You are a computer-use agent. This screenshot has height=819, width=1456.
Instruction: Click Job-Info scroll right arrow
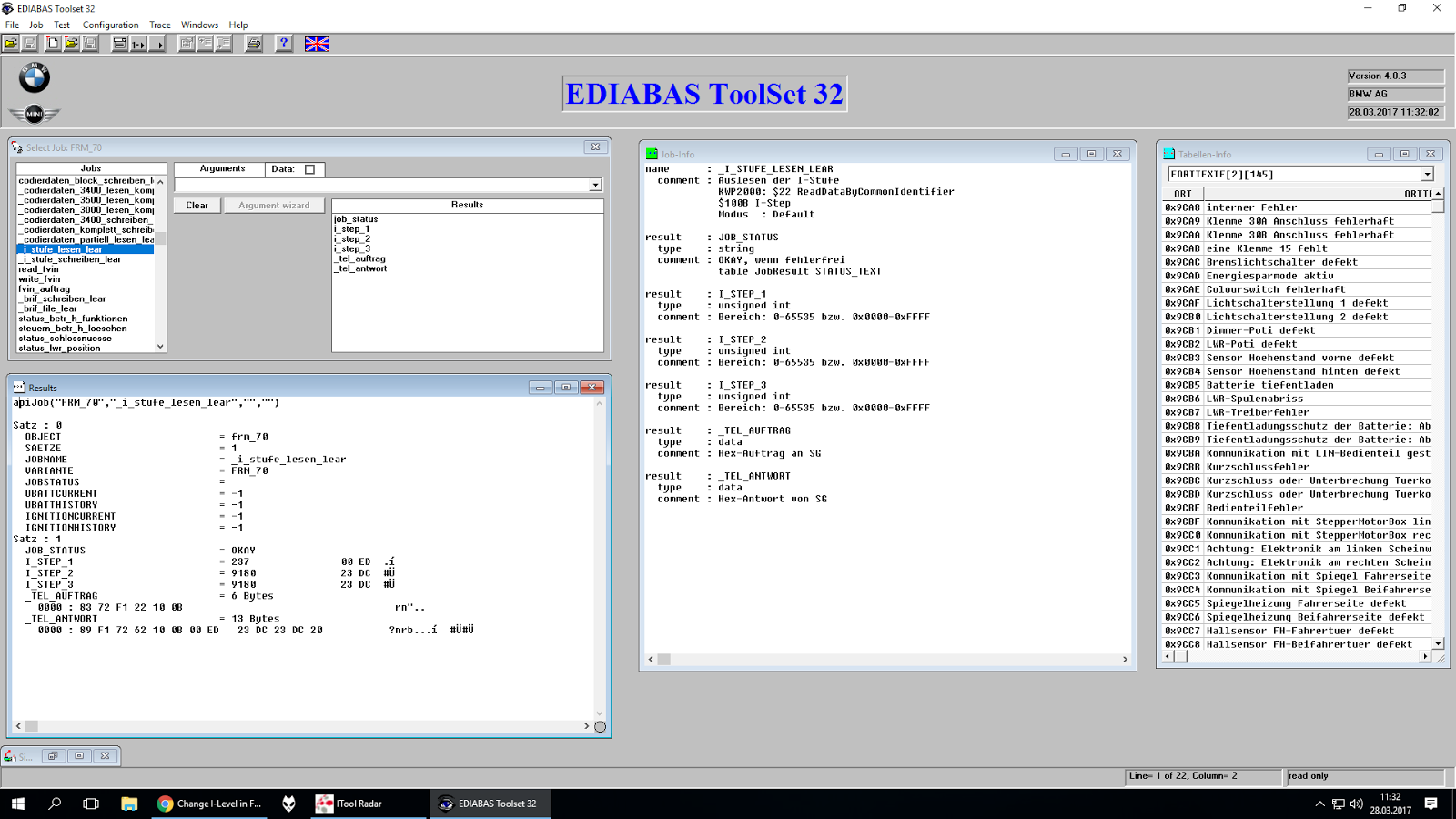(x=1125, y=660)
